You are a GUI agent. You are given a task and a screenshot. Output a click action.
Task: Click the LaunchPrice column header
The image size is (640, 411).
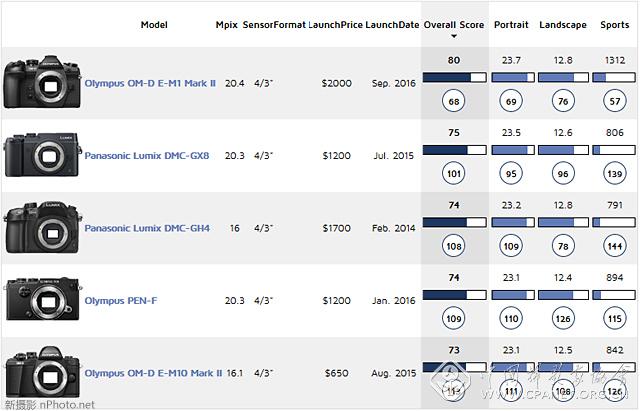(336, 23)
